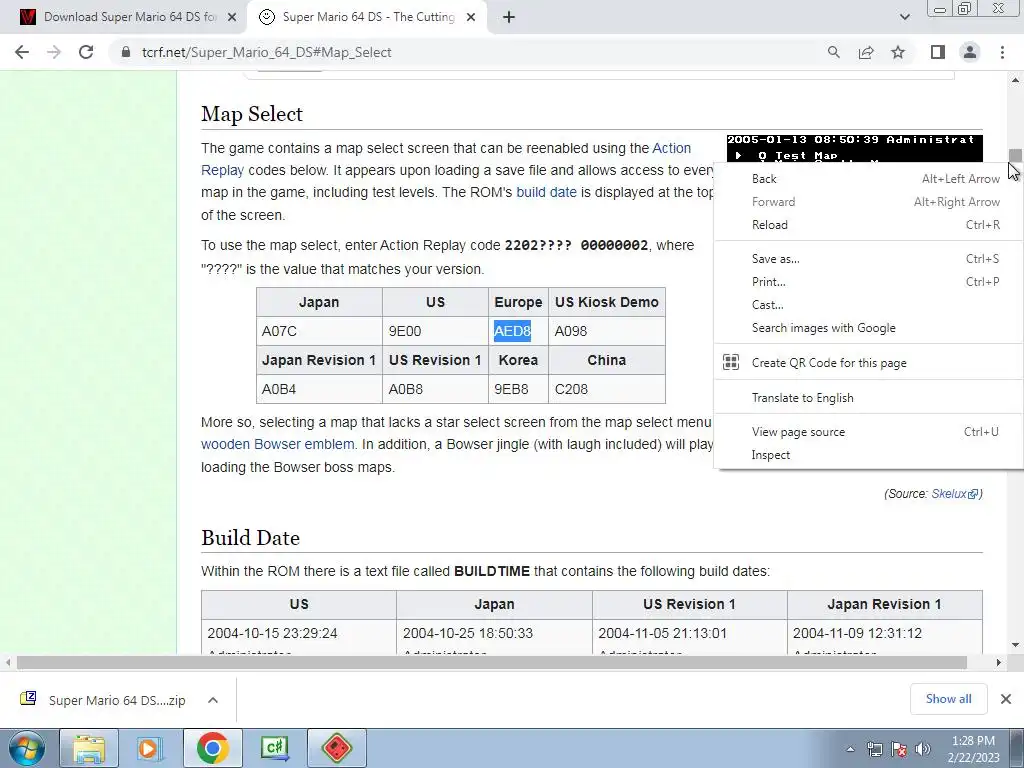This screenshot has height=768, width=1024.
Task: Choose Reload in the context menu
Action: (x=869, y=225)
